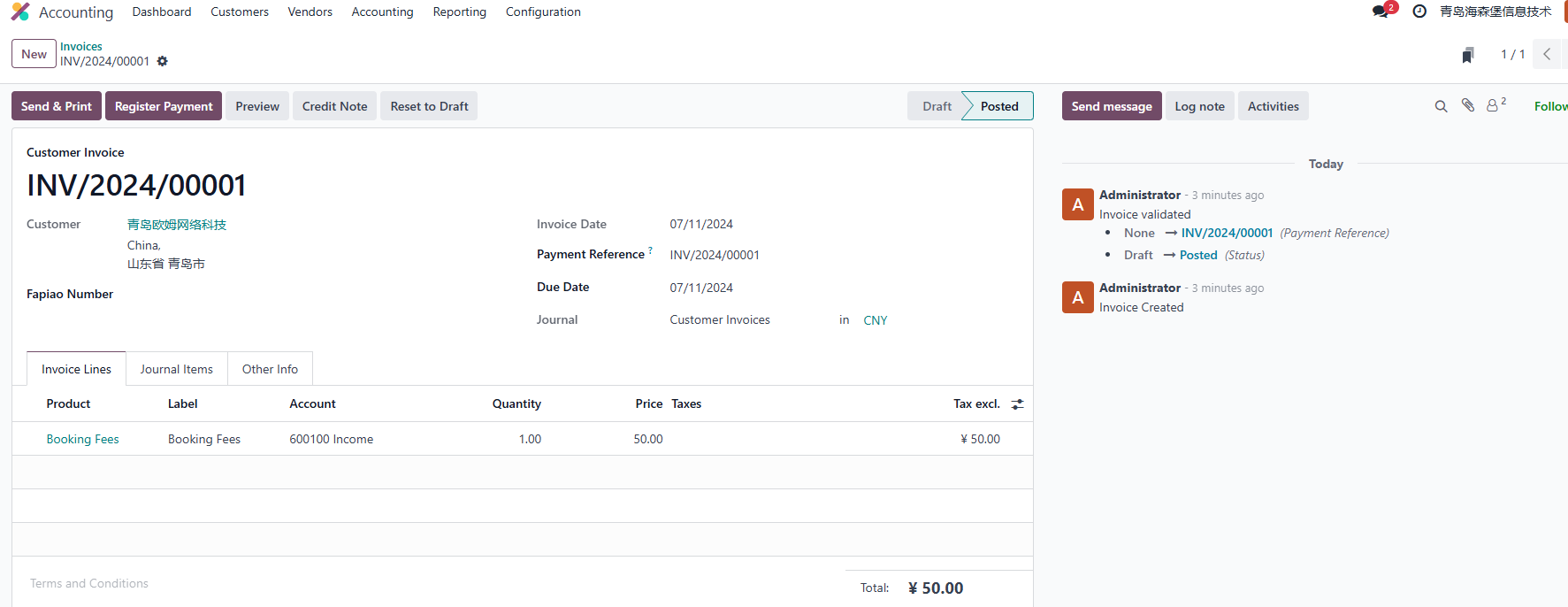This screenshot has width=1568, height=607.
Task: Click the price cell 50.00
Action: click(648, 439)
